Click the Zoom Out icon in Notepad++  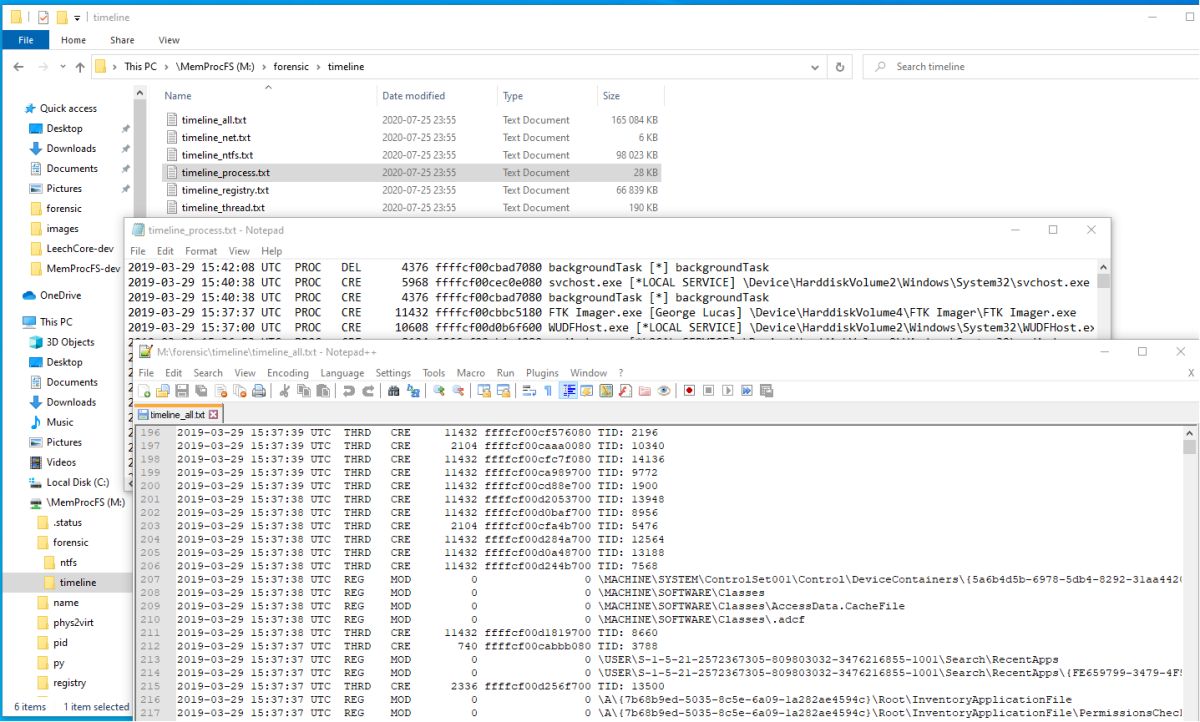point(458,390)
